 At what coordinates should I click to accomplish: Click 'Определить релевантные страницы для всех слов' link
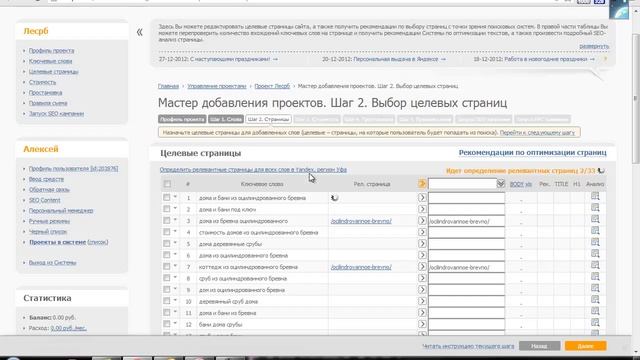[x=253, y=170]
